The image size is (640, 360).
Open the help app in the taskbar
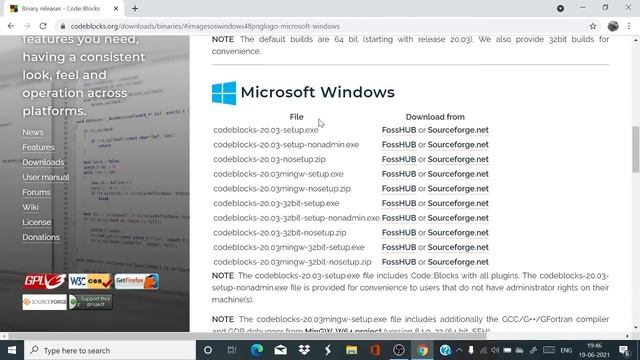445,350
